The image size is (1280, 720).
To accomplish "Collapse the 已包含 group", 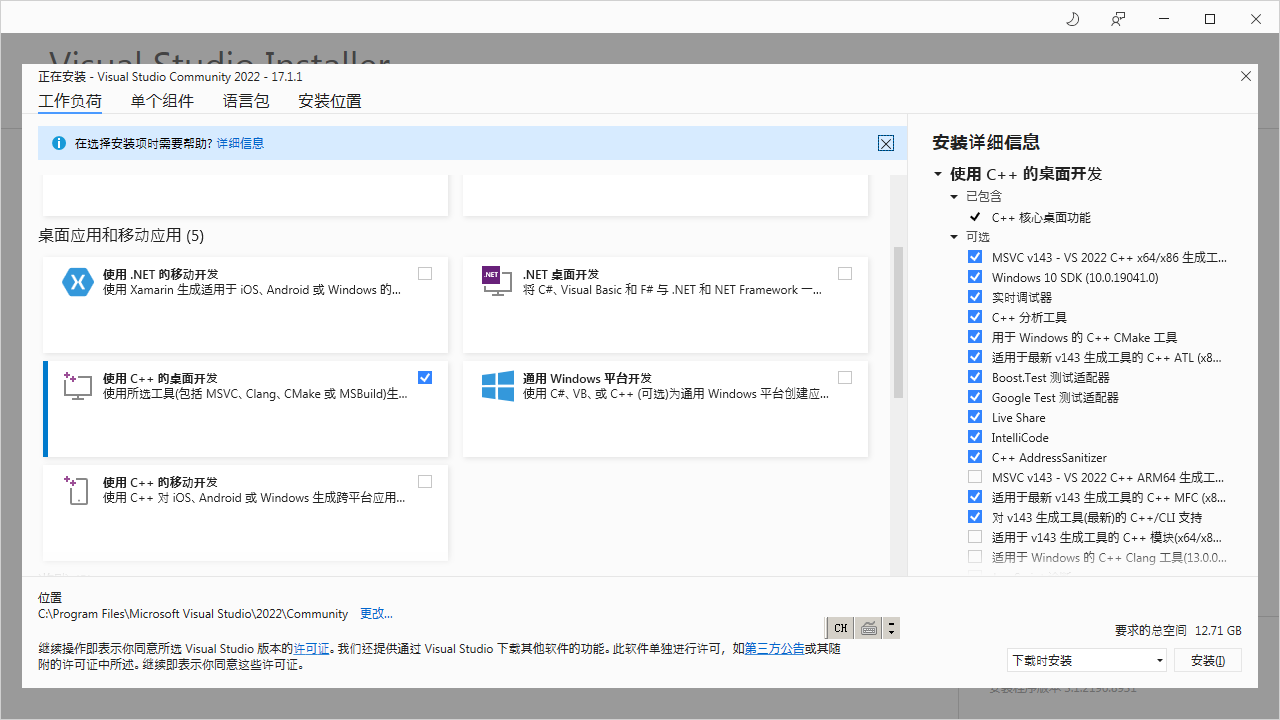I will [x=954, y=197].
